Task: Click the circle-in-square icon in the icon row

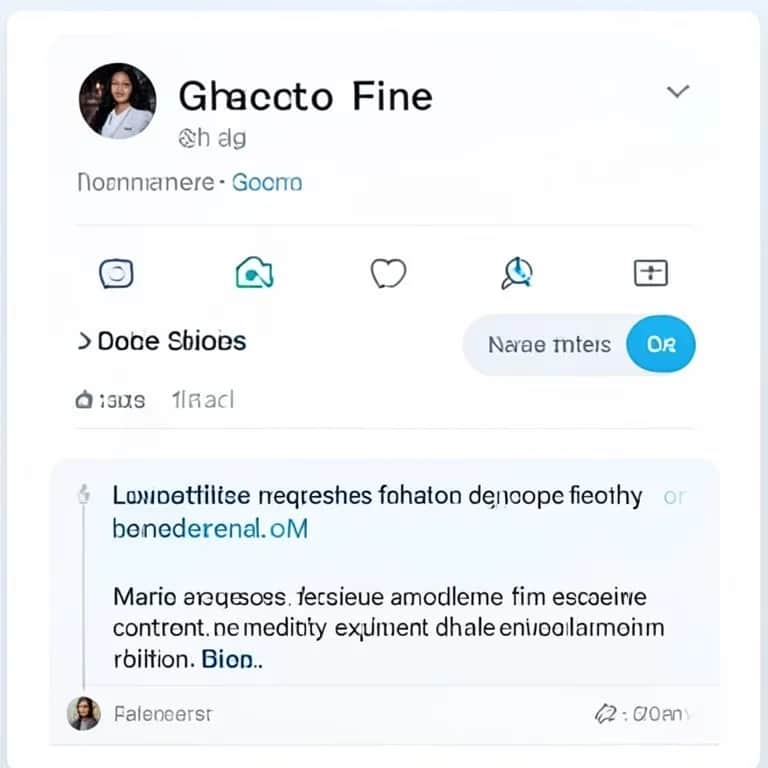Action: pos(117,272)
